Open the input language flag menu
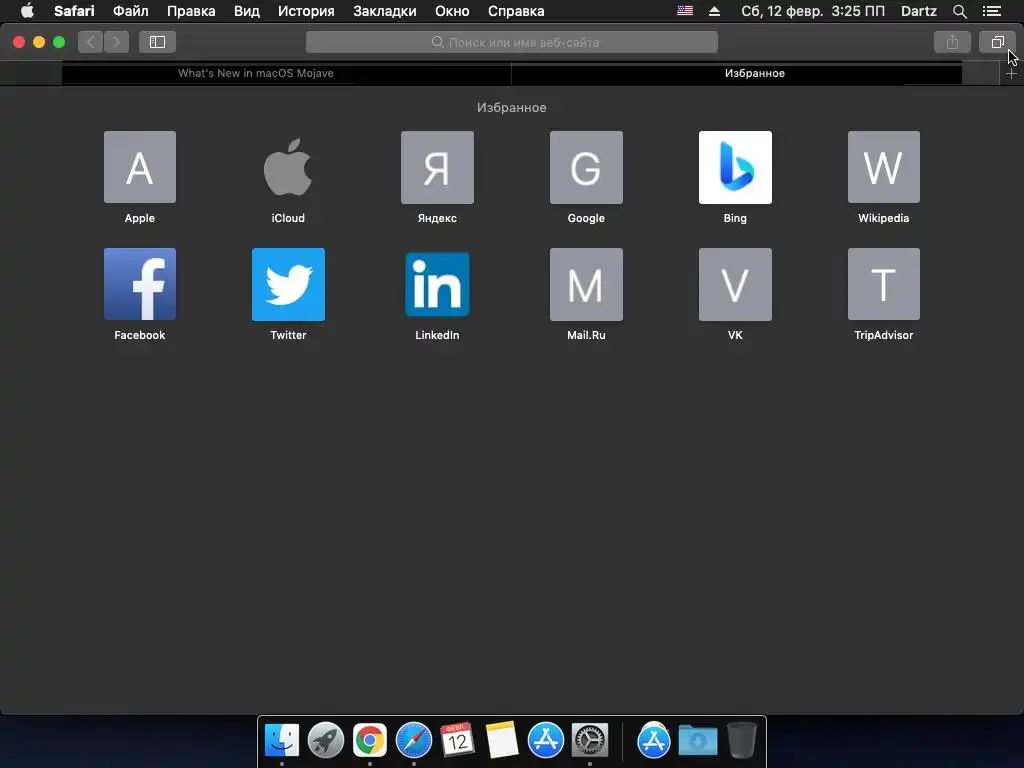This screenshot has width=1024, height=768. point(685,10)
